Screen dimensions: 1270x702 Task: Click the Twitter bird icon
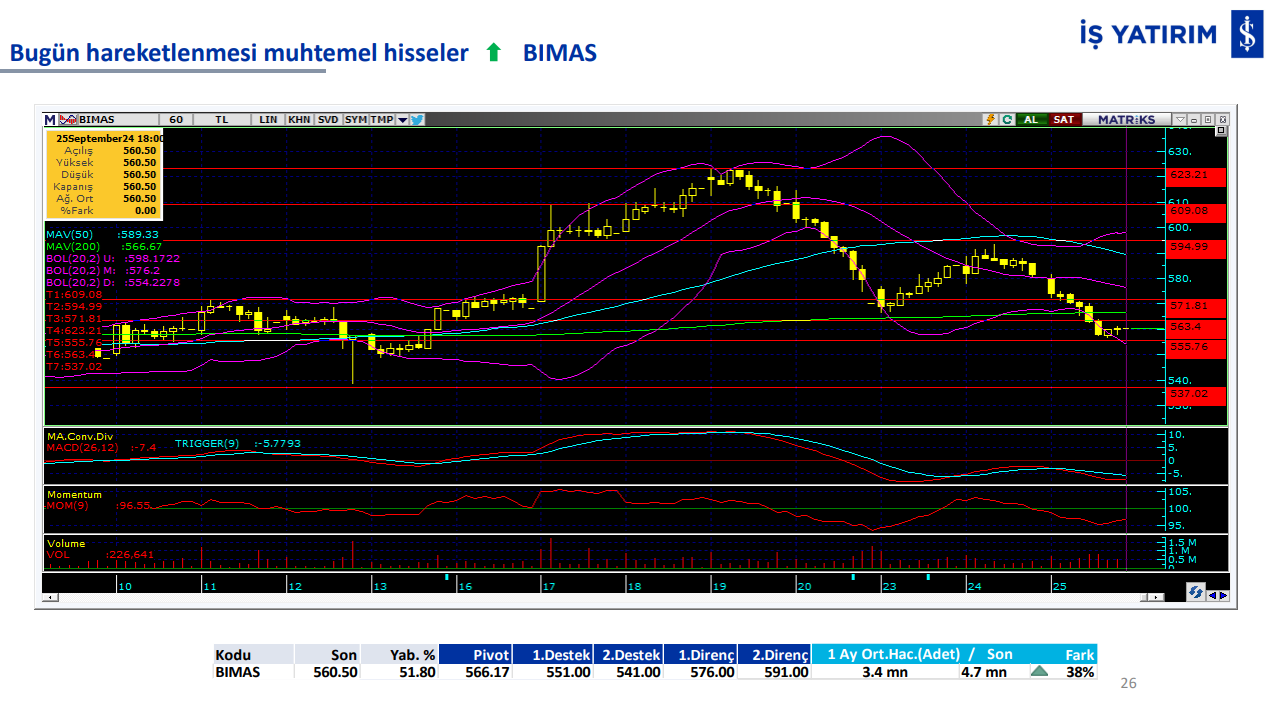click(417, 119)
